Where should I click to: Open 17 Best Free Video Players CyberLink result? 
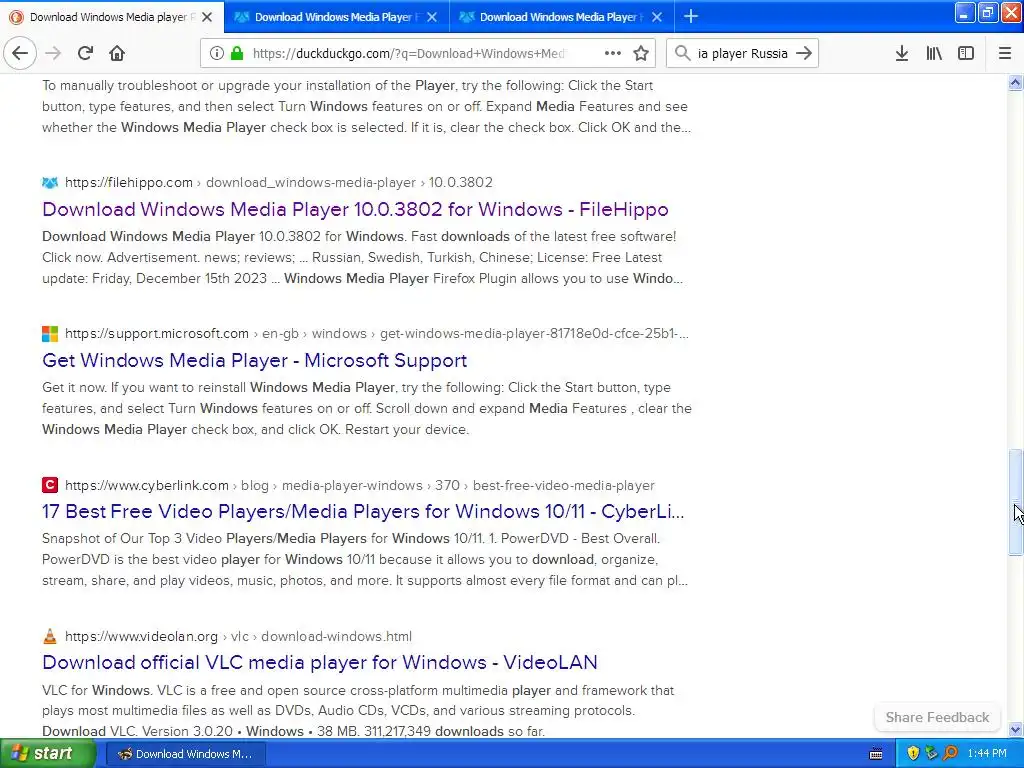click(363, 511)
